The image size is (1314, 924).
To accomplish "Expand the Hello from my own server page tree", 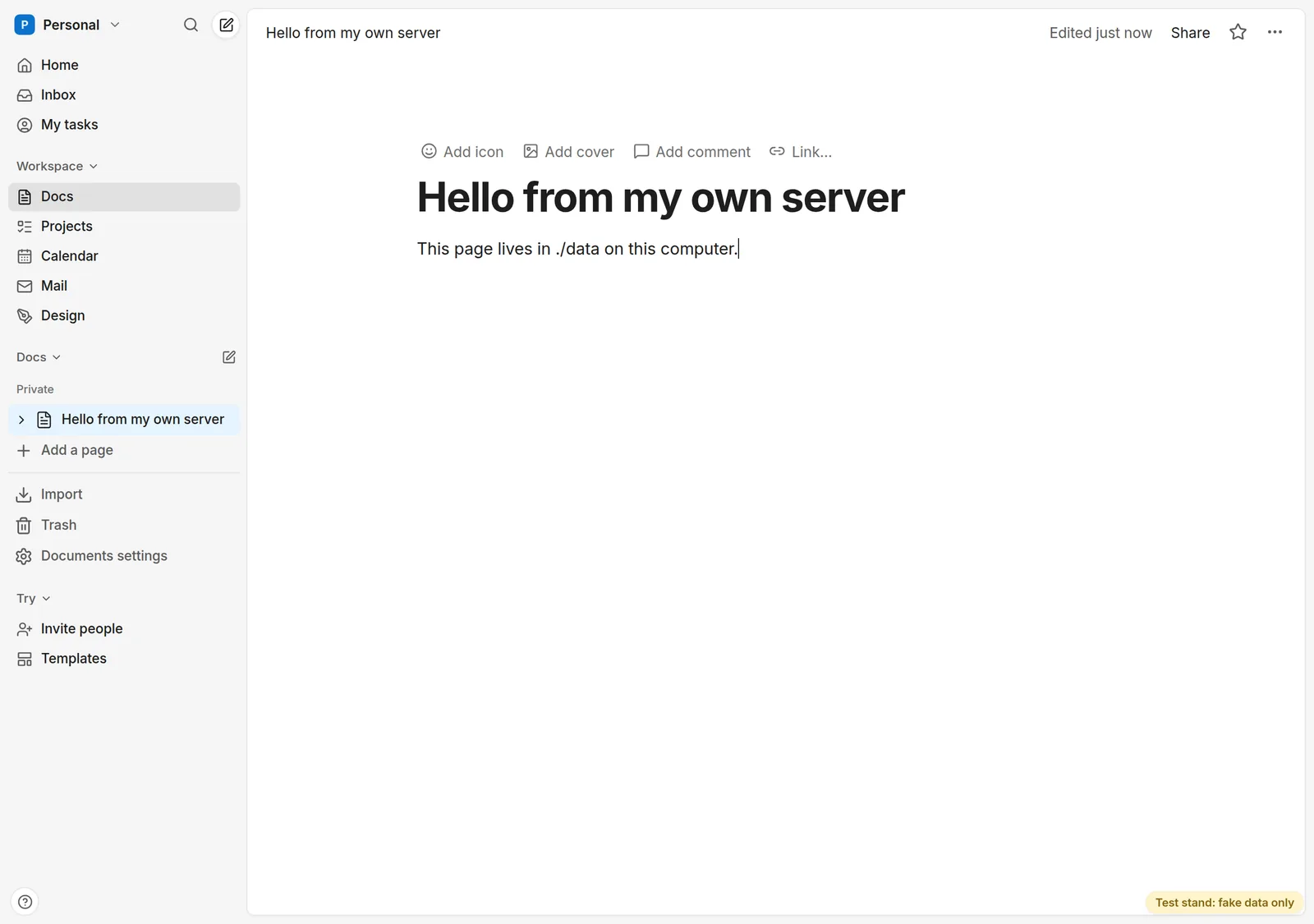I will pos(21,420).
